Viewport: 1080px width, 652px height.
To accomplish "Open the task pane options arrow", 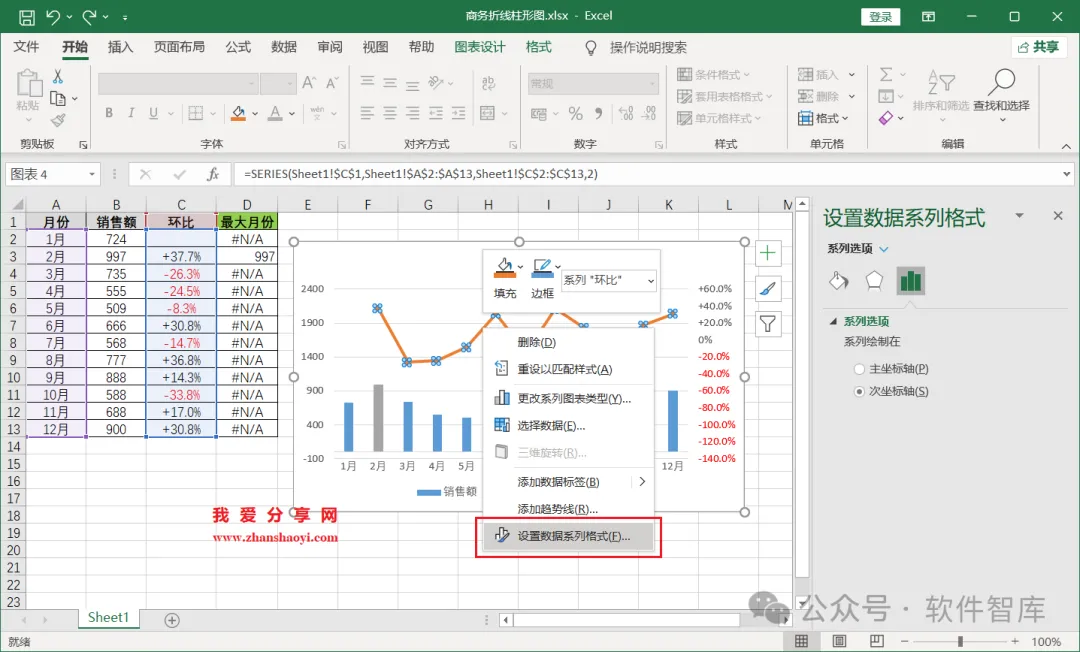I will [1019, 215].
